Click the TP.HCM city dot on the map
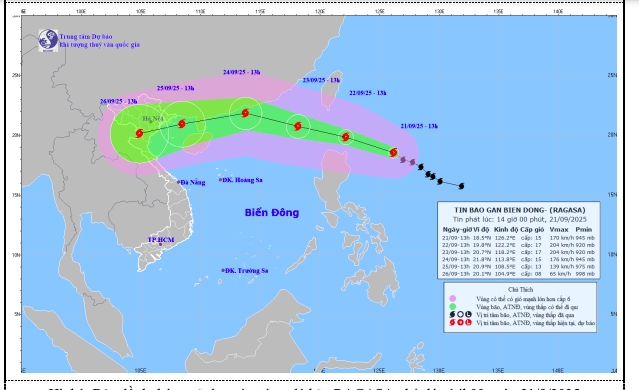 pyautogui.click(x=161, y=245)
